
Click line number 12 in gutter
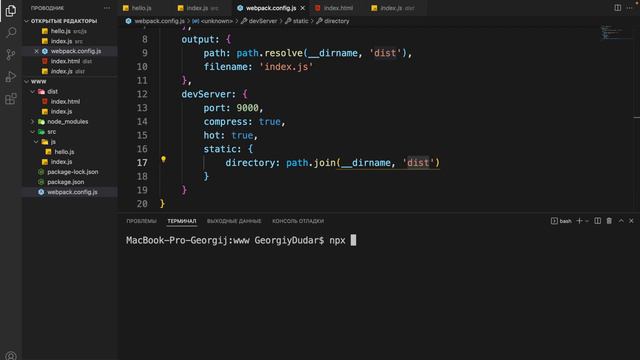click(x=142, y=94)
